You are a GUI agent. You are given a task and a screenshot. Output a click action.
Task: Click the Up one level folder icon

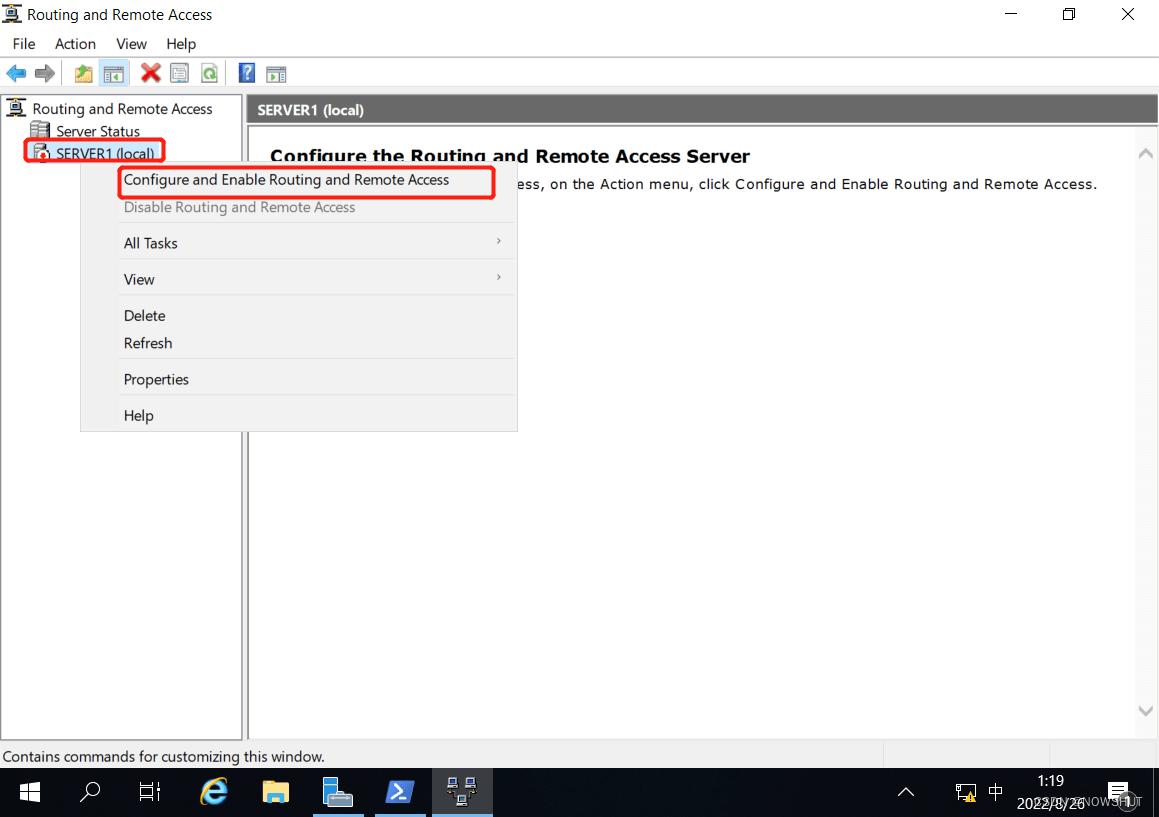pyautogui.click(x=84, y=73)
